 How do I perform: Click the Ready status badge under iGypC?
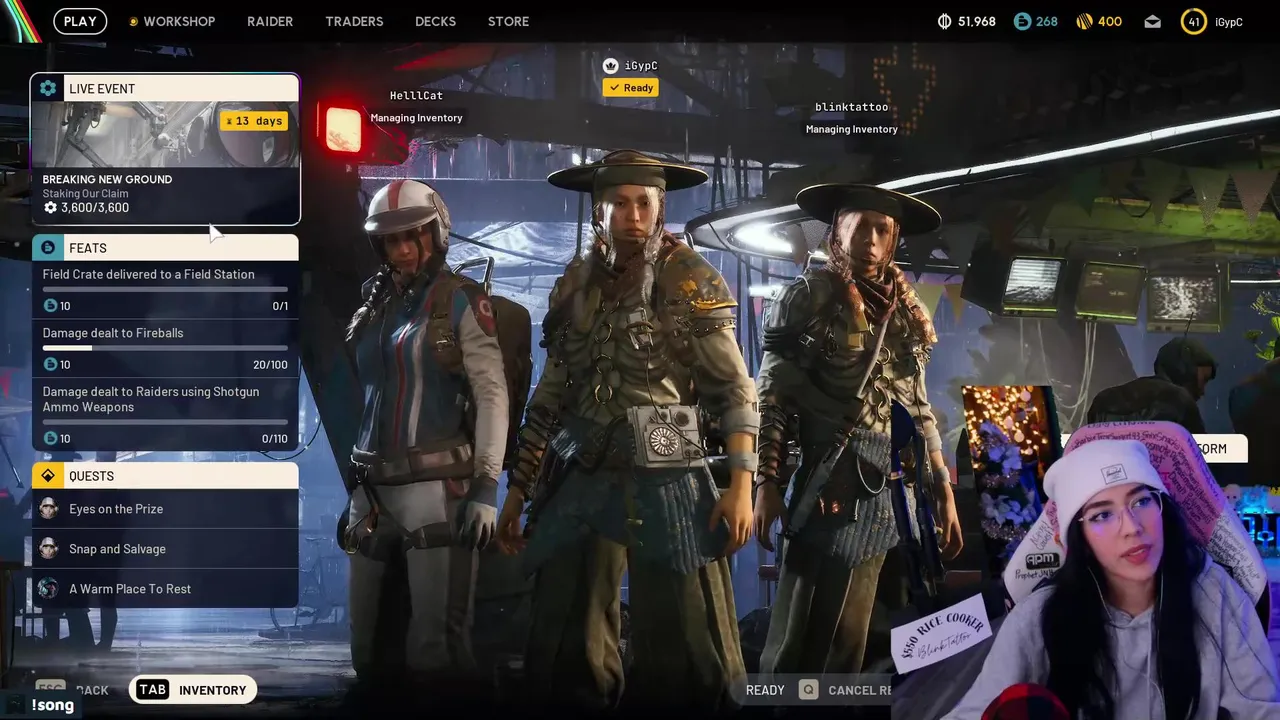(x=631, y=88)
